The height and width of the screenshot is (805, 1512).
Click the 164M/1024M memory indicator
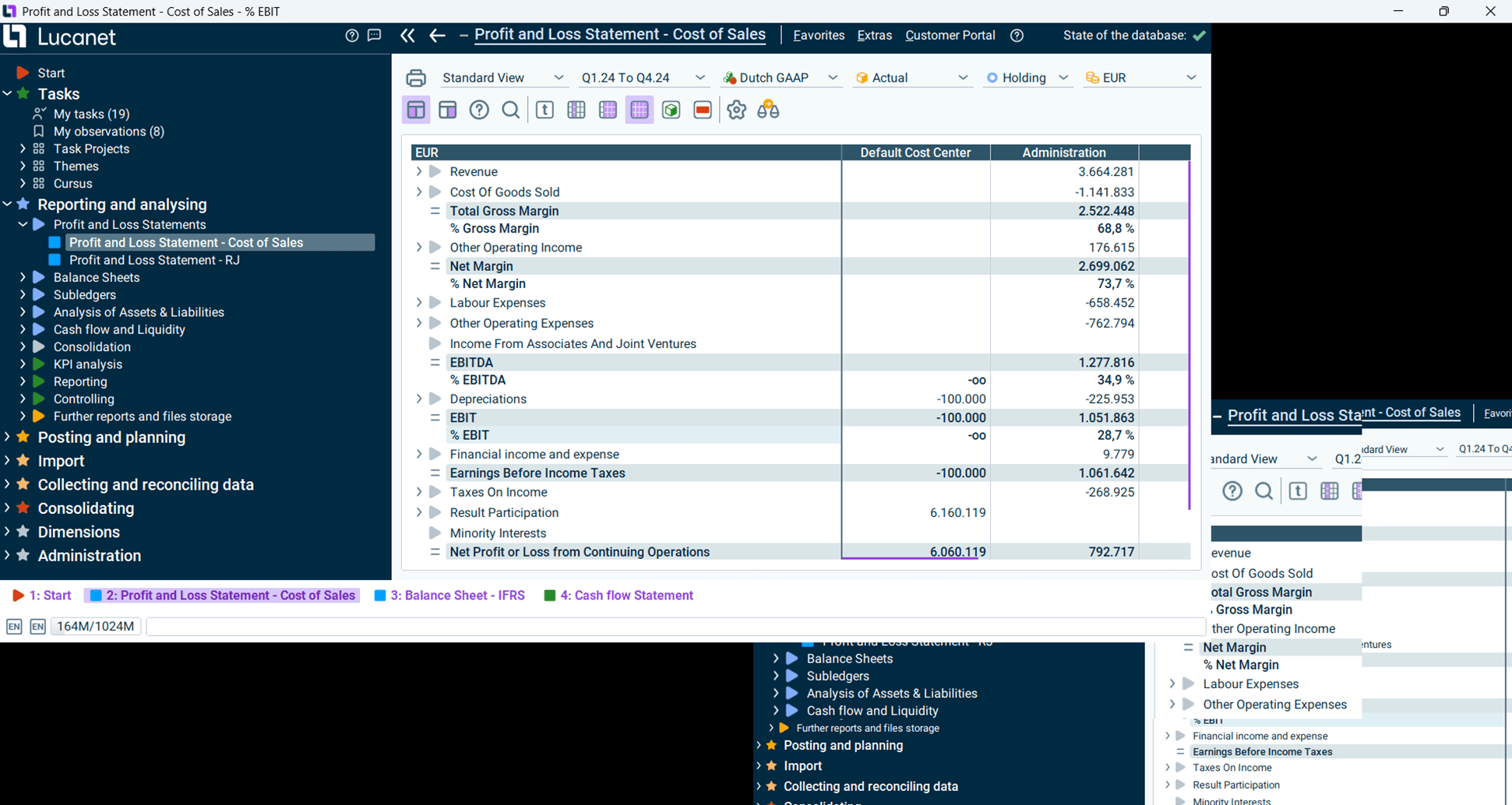pyautogui.click(x=96, y=627)
